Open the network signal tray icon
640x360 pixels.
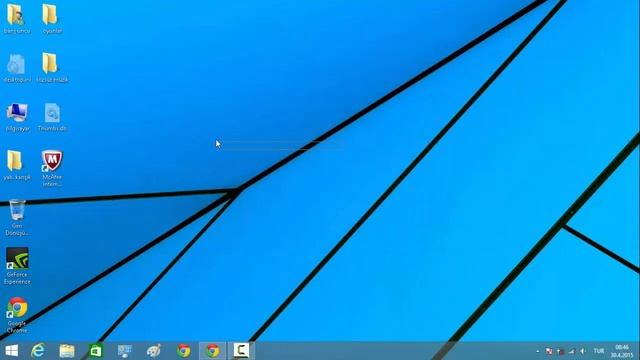coord(572,351)
